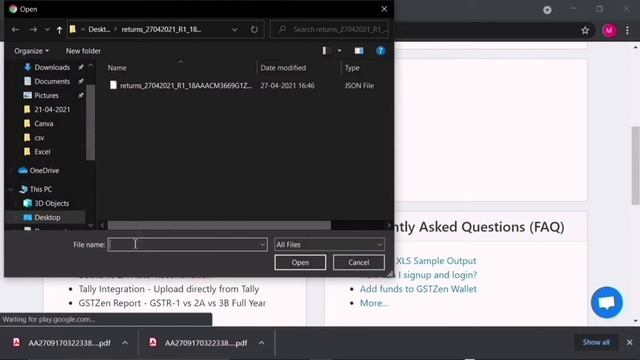Go up one folder level arrow
The width and height of the screenshot is (640, 360).
[x=59, y=29]
